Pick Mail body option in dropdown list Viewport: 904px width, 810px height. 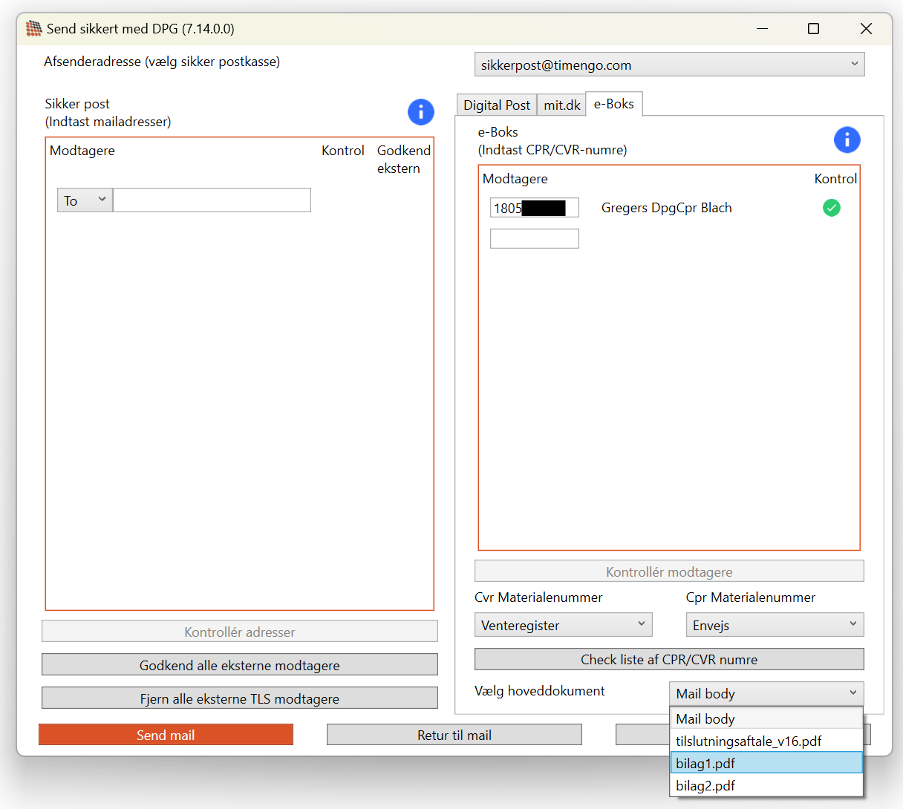(766, 719)
